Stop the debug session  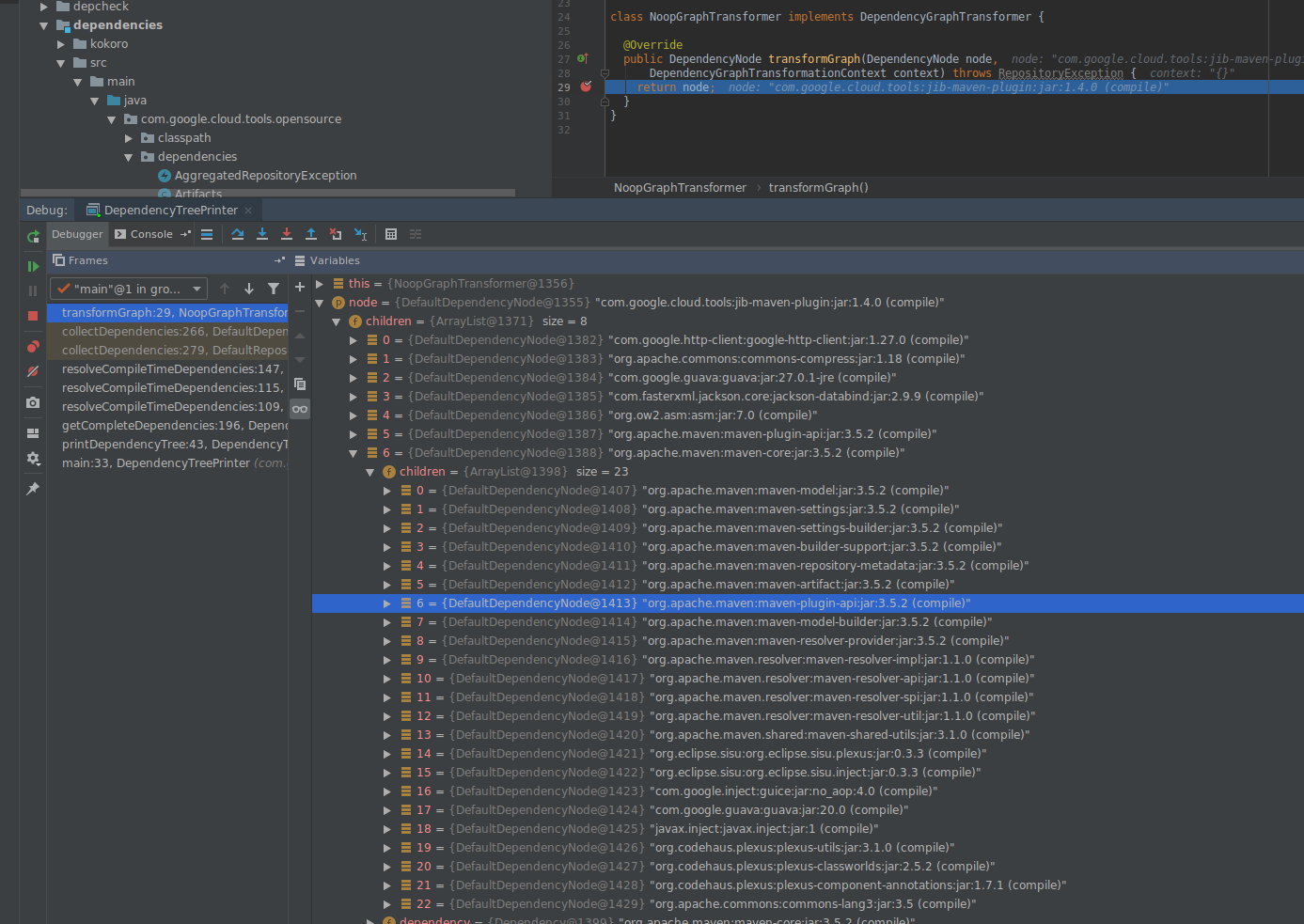(x=32, y=314)
